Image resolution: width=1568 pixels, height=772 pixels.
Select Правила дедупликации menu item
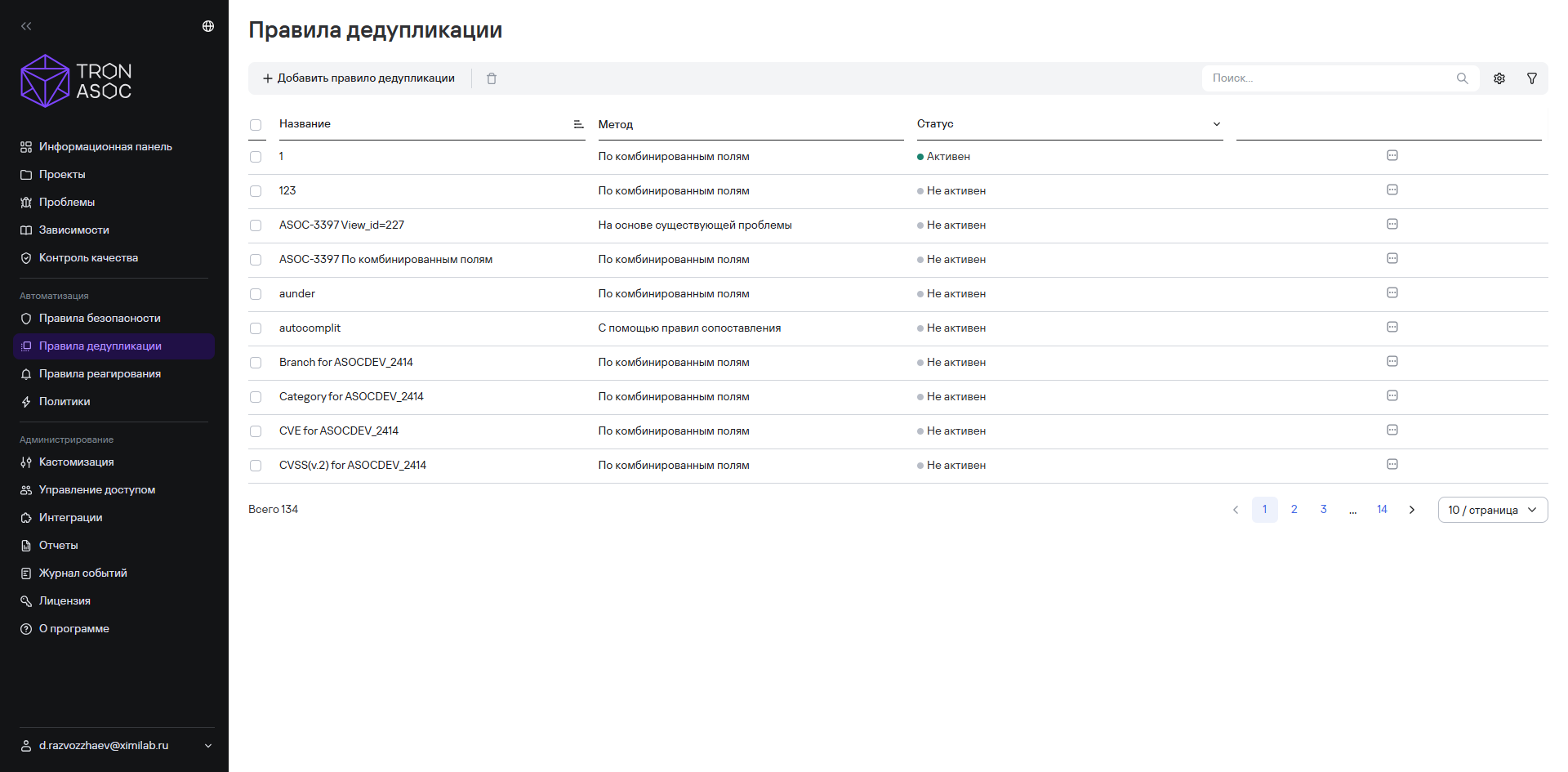pos(114,346)
